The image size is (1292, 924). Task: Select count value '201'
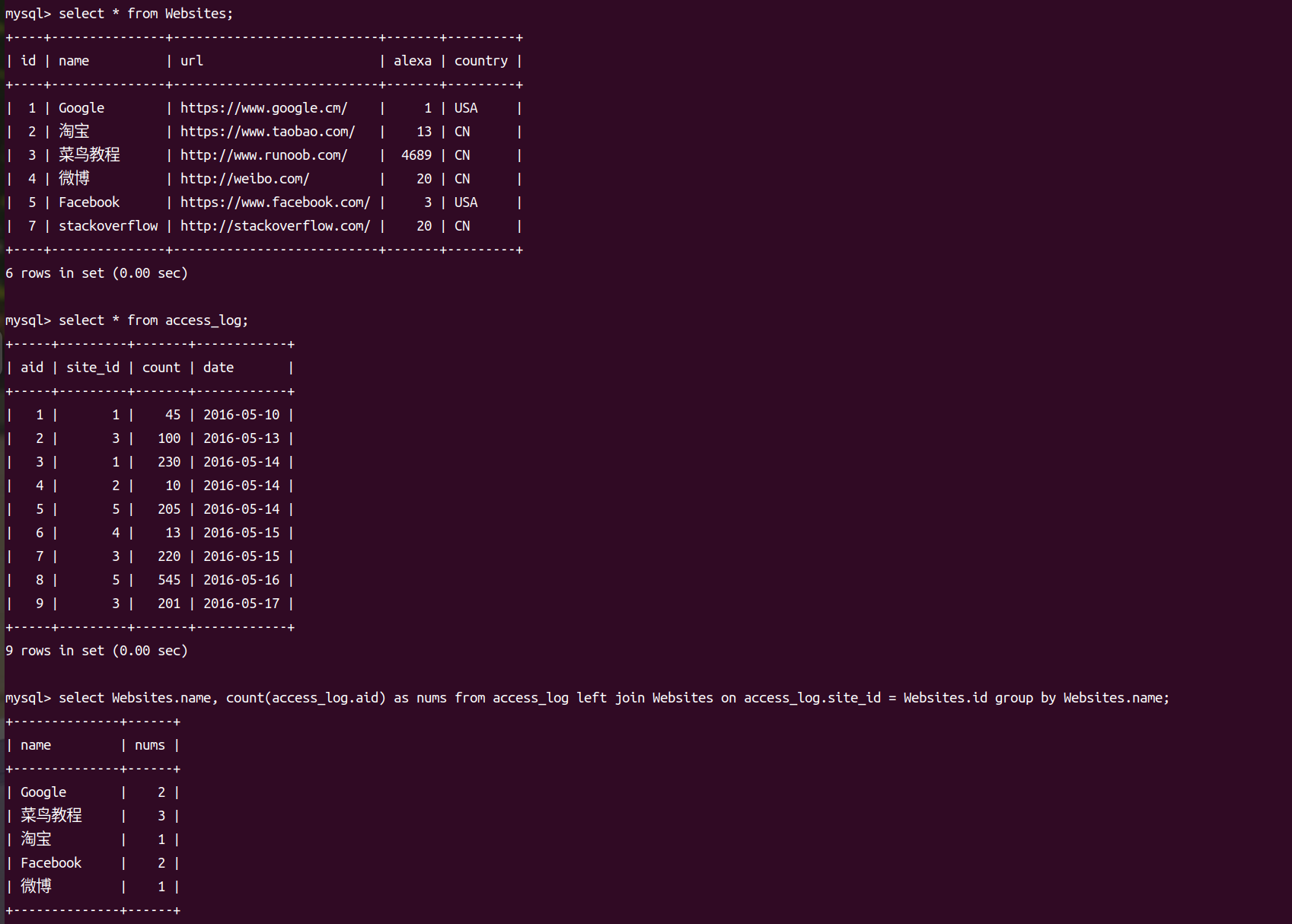tap(169, 604)
